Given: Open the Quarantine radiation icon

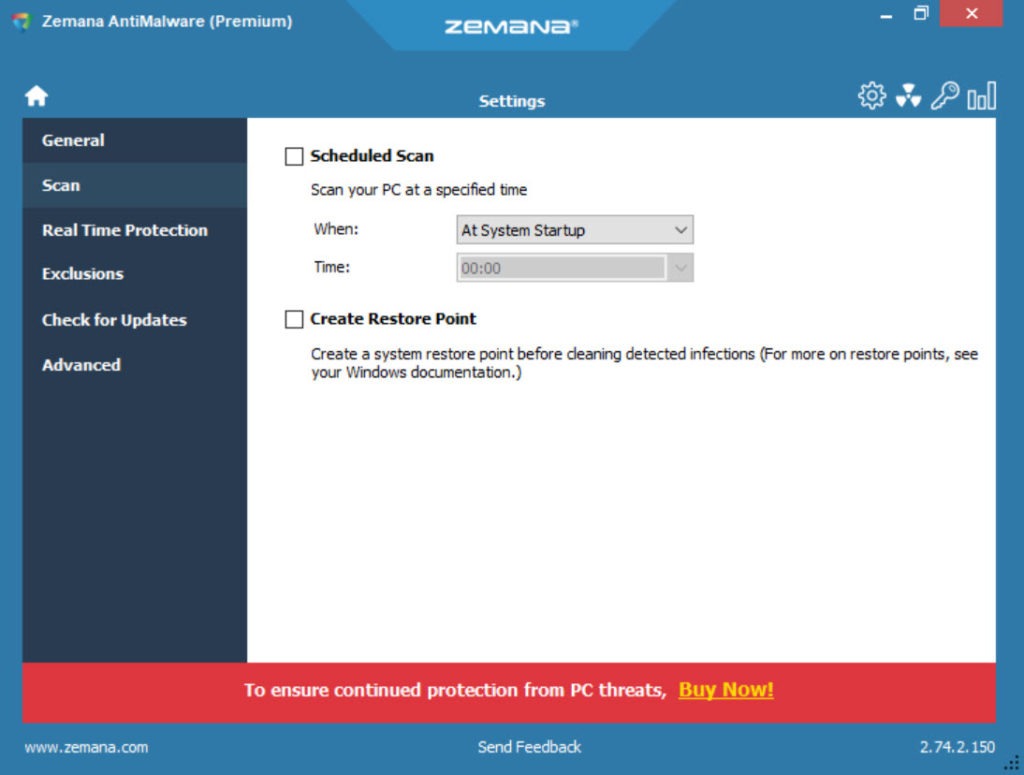Looking at the screenshot, I should pos(908,96).
